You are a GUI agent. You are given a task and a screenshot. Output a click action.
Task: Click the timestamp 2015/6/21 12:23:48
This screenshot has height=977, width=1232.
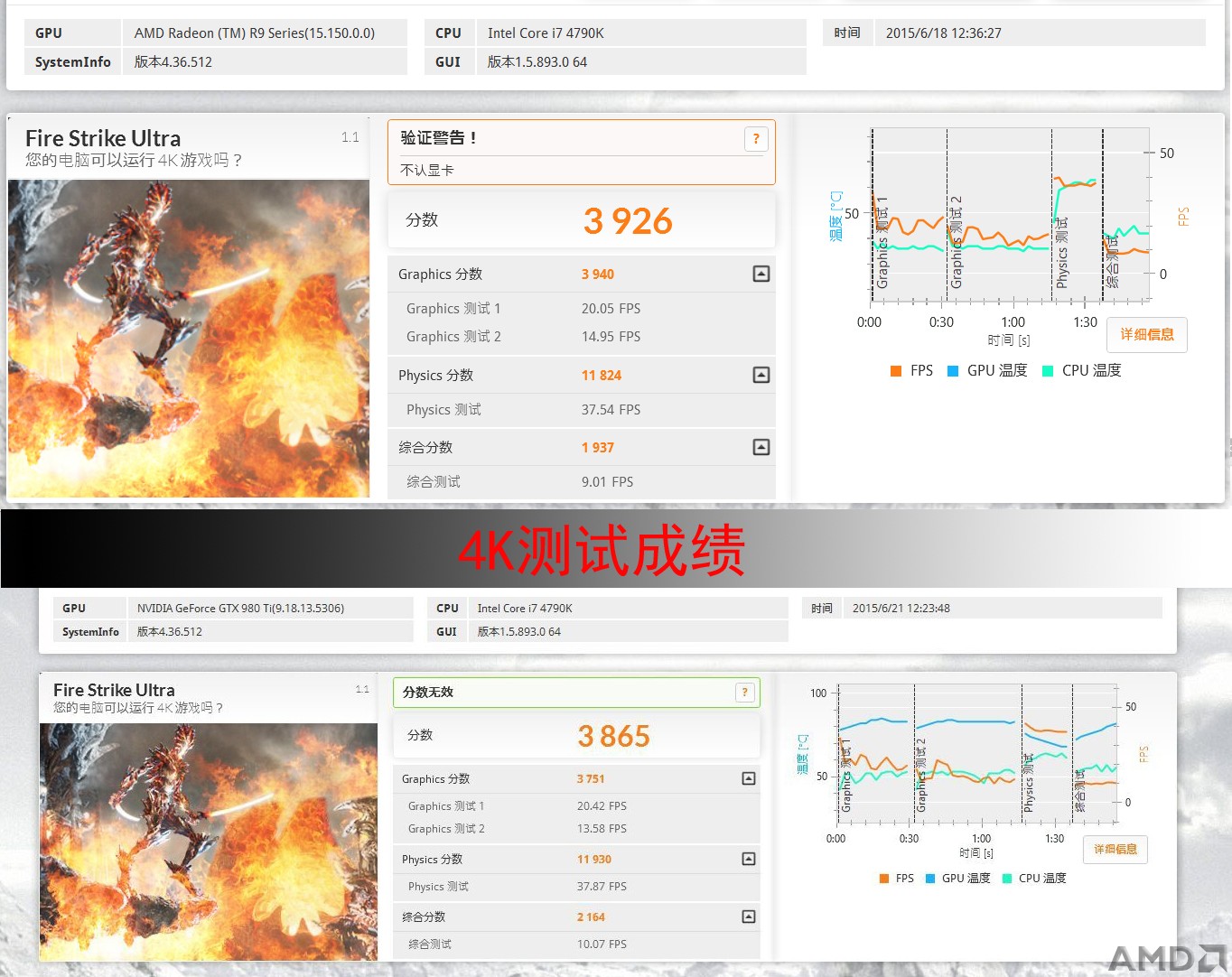pyautogui.click(x=901, y=609)
